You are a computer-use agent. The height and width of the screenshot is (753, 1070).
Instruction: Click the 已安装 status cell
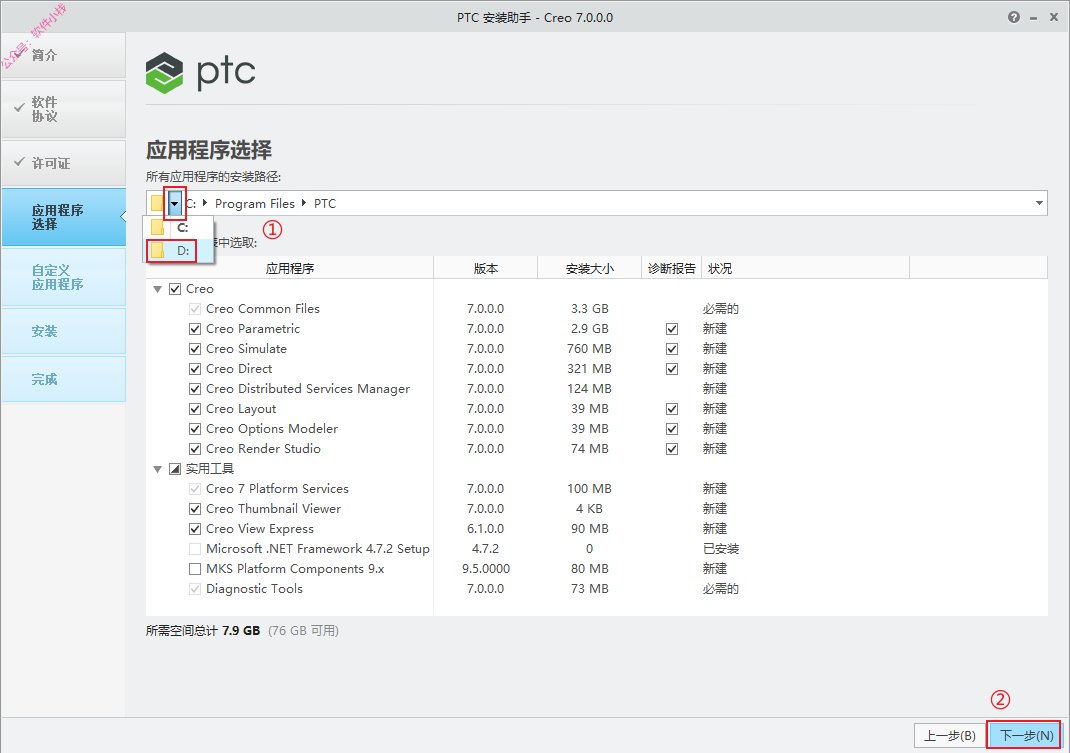tap(721, 549)
